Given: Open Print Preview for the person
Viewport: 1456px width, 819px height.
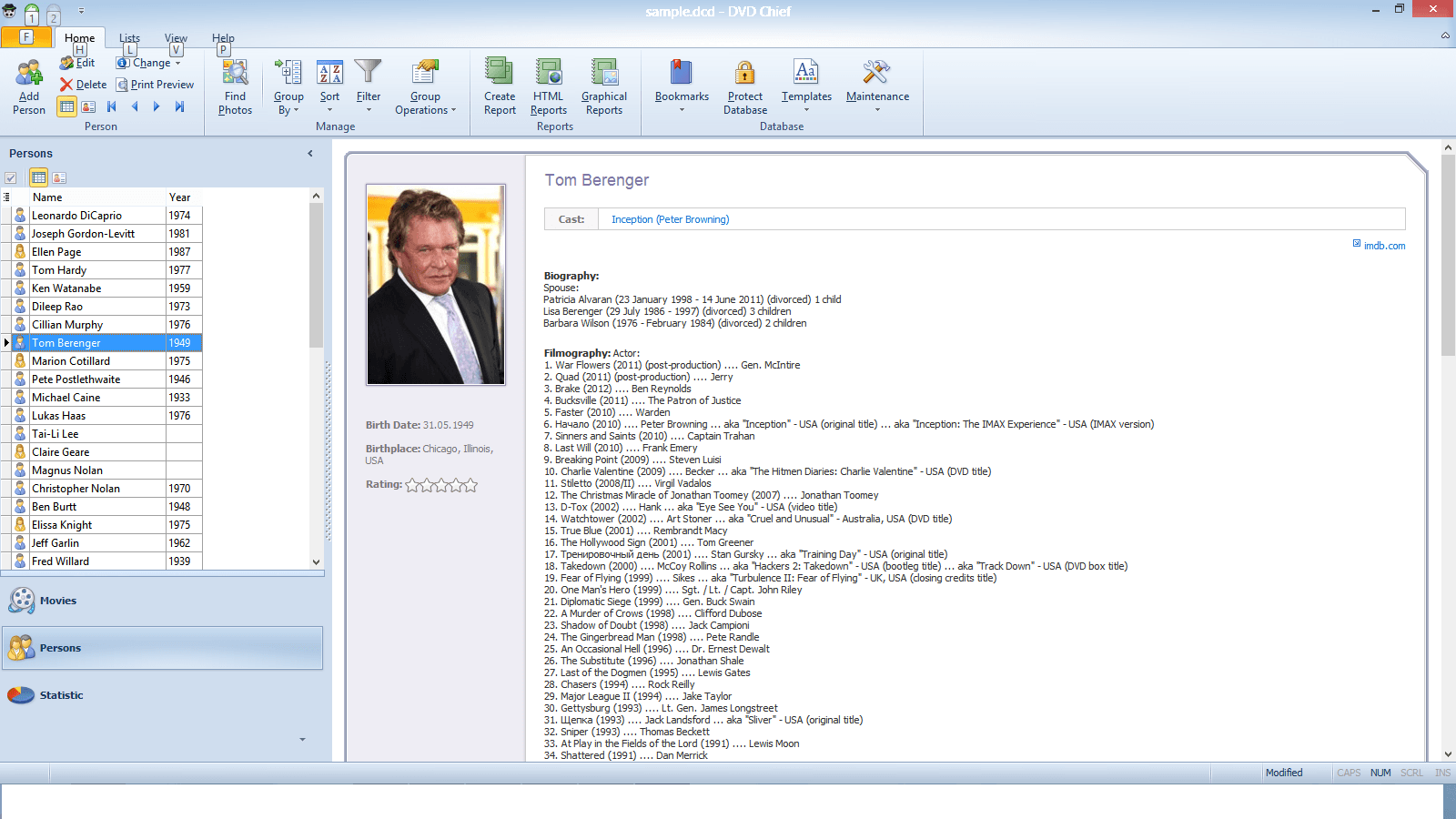Looking at the screenshot, I should click(x=155, y=85).
